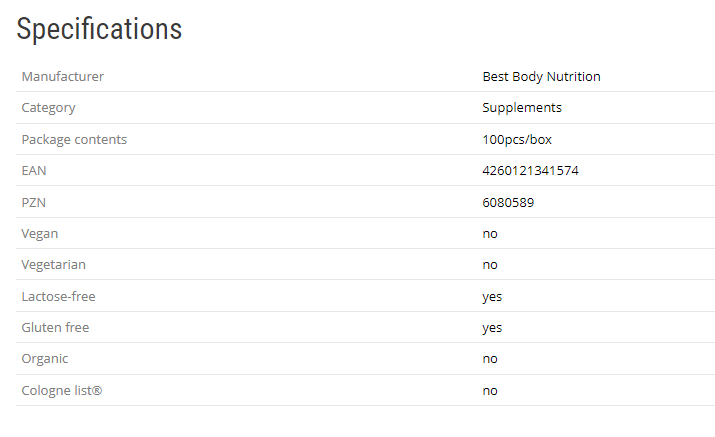Viewport: 715px width, 437px height.
Task: Click the Cologne list® row label
Action: [x=61, y=390]
